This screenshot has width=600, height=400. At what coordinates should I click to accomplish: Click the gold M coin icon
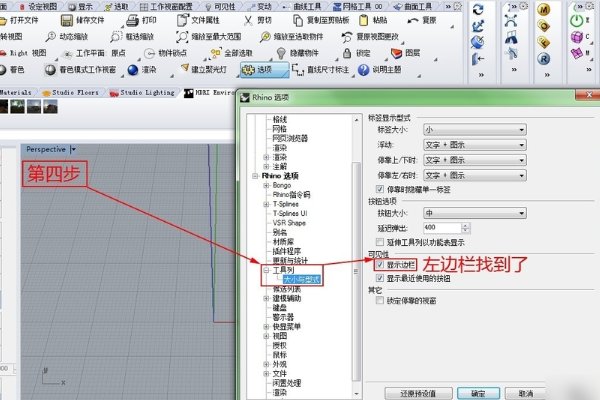tap(544, 10)
